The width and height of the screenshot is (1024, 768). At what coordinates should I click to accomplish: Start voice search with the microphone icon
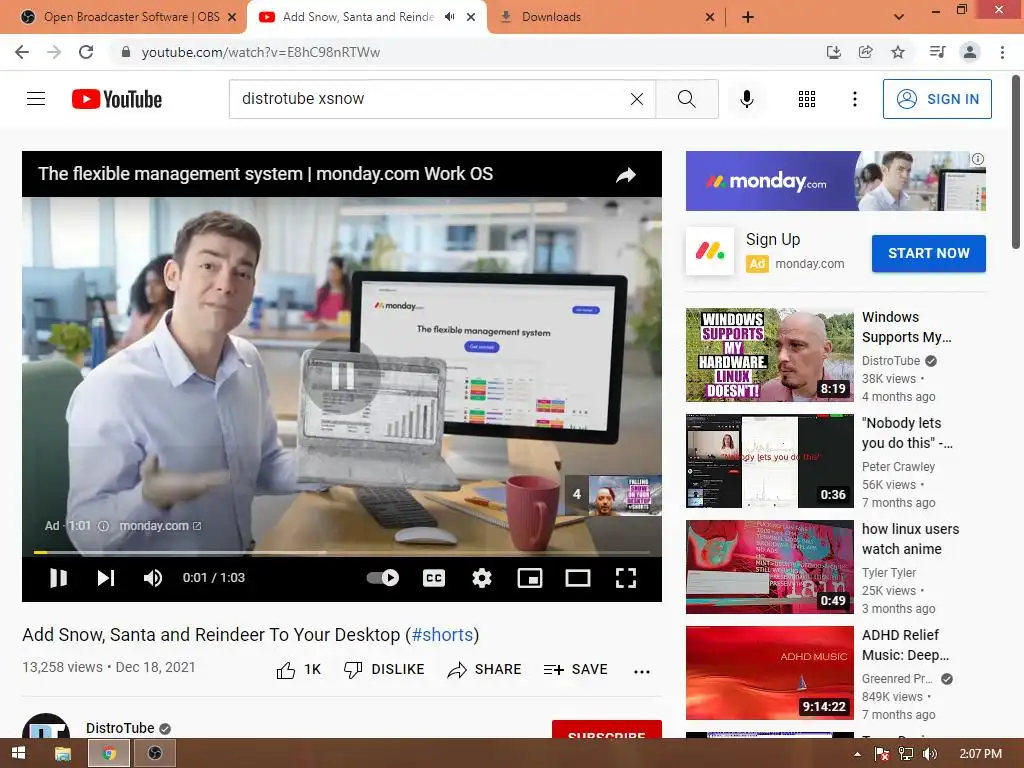pos(747,99)
